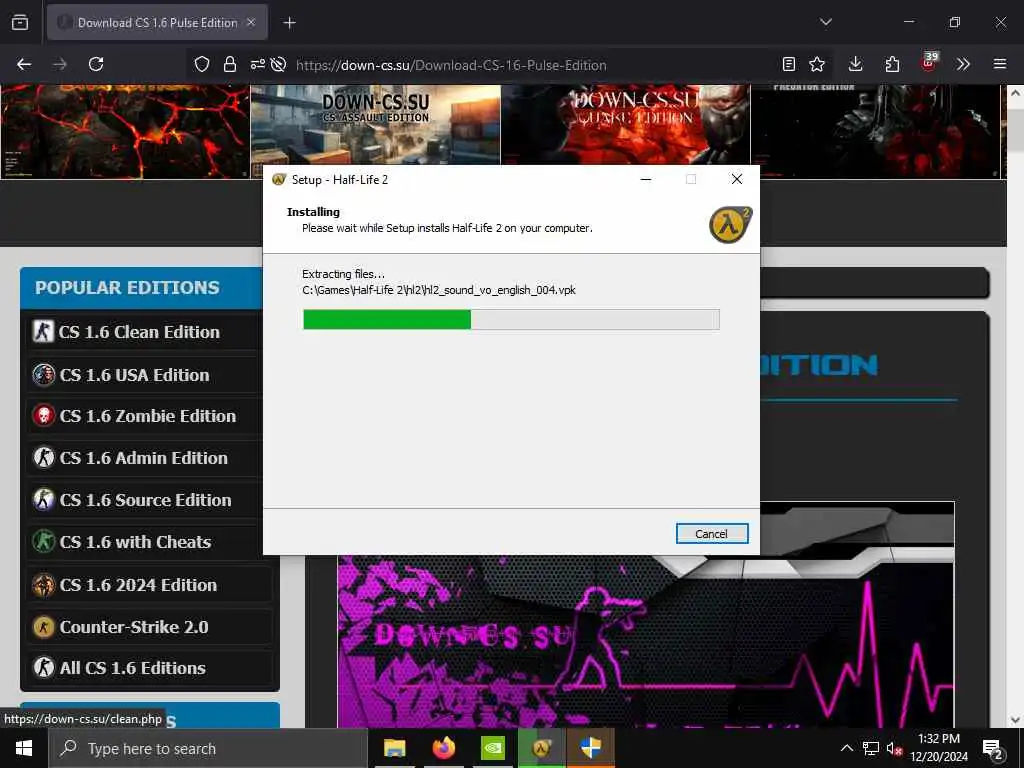Click the Zombie Edition skull icon

43,416
